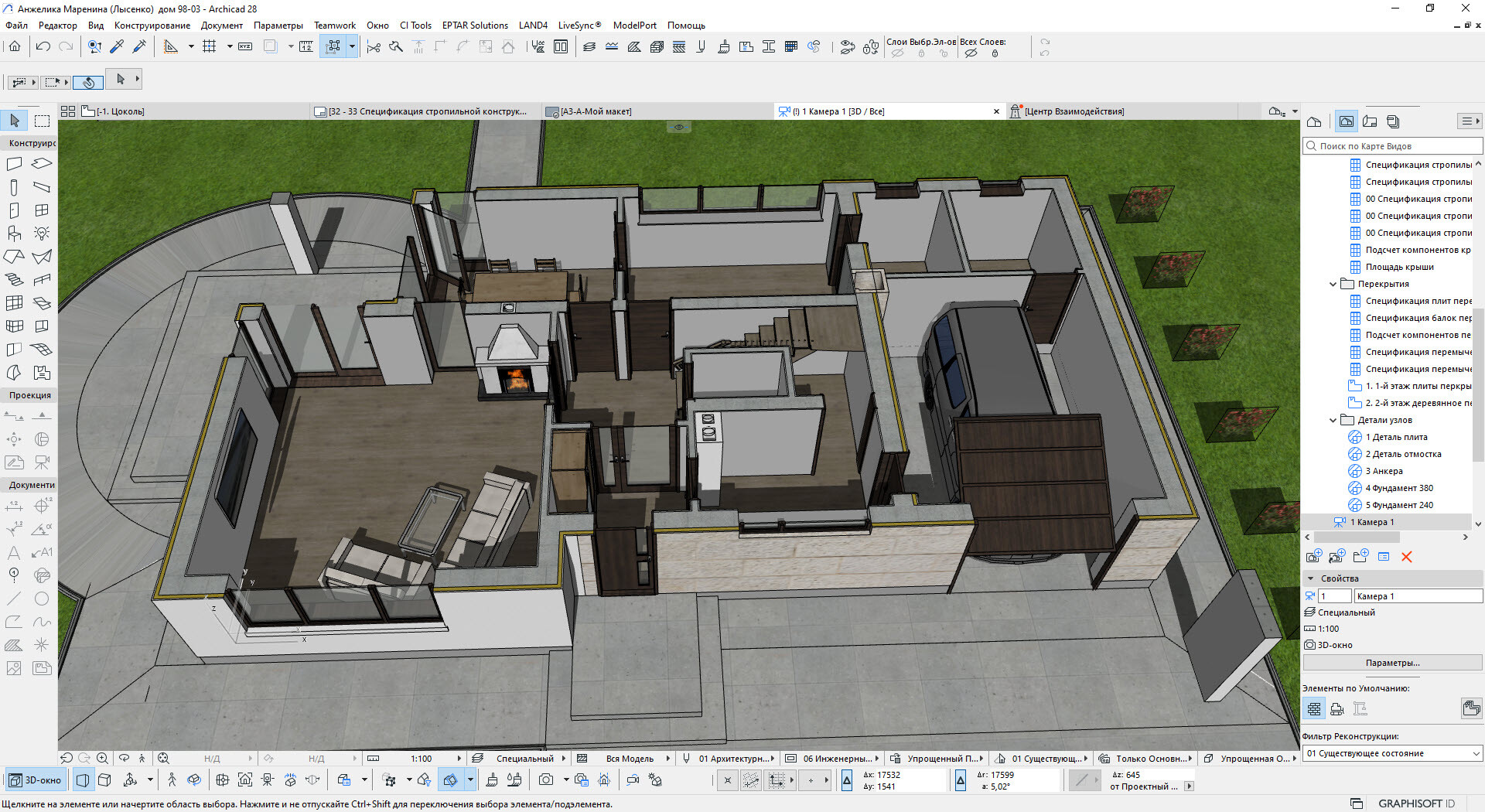The image size is (1485, 812).
Task: Click the camera snapshot icon in bottom toolbar
Action: click(x=546, y=780)
